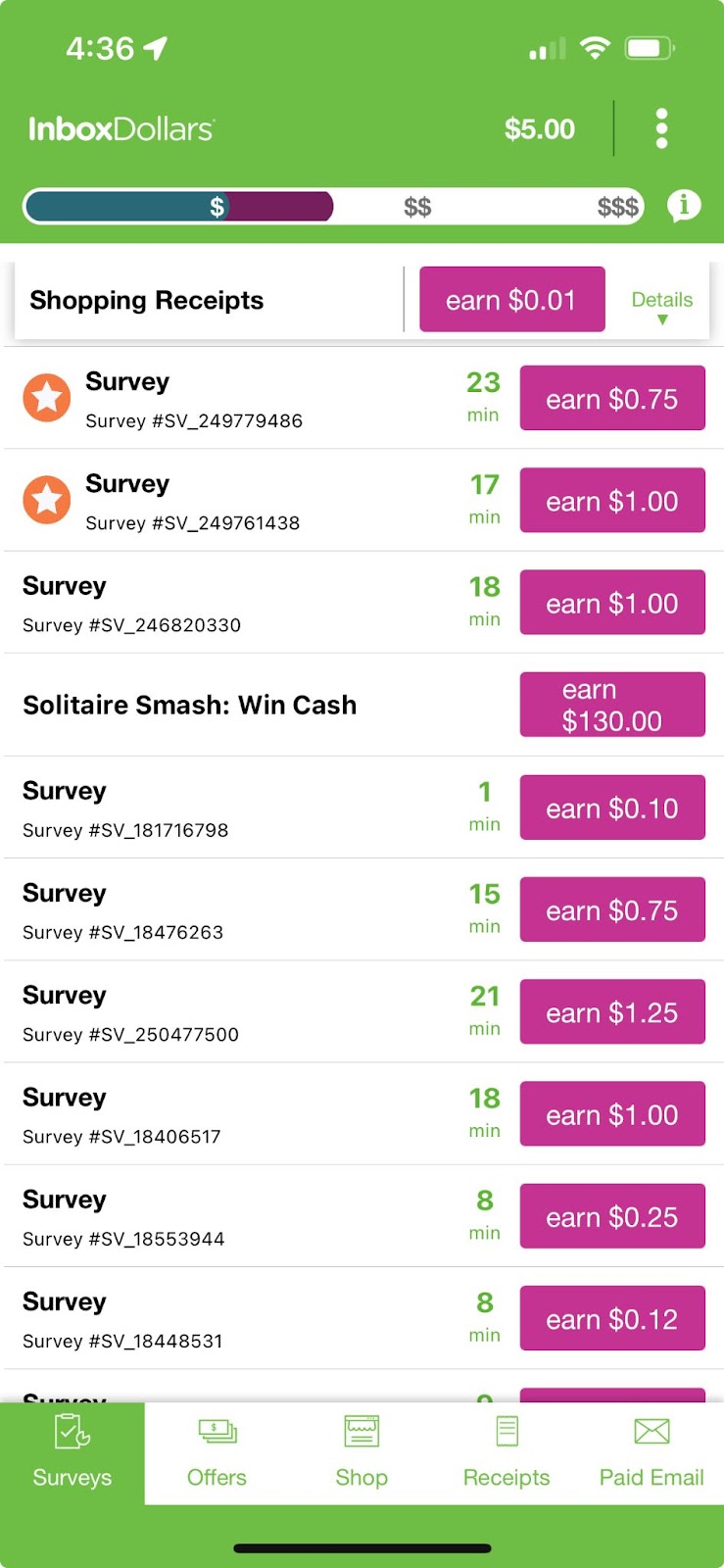The image size is (724, 1568).
Task: View the $5.00 account balance
Action: click(540, 129)
